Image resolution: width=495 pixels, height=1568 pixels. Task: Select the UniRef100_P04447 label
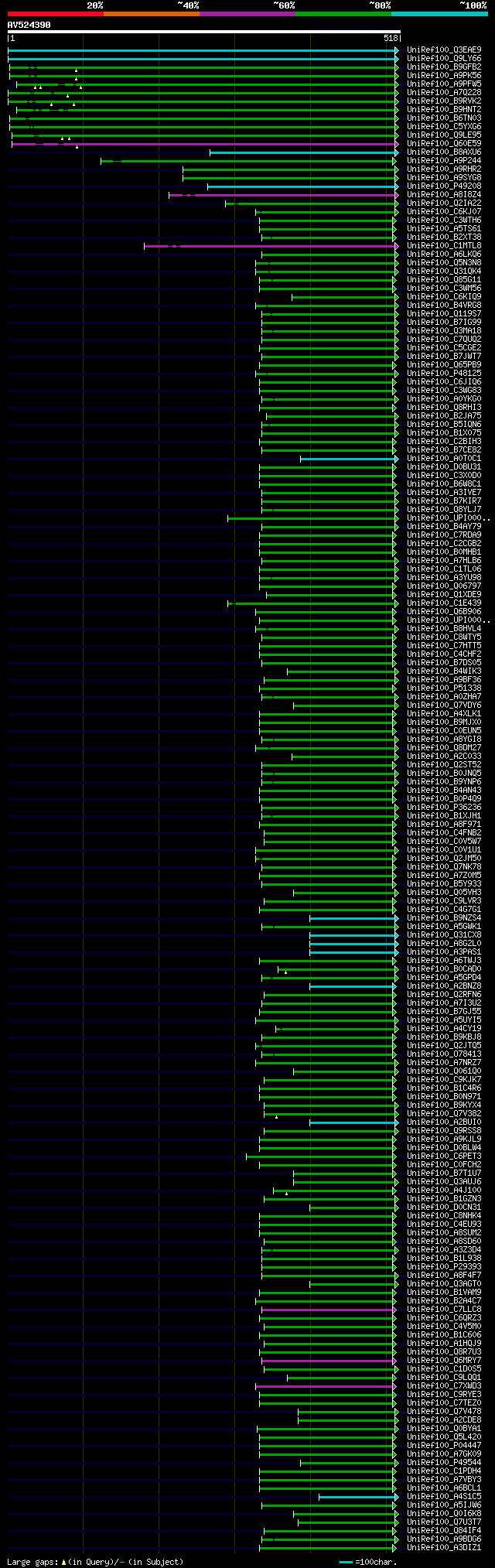coord(444,1446)
